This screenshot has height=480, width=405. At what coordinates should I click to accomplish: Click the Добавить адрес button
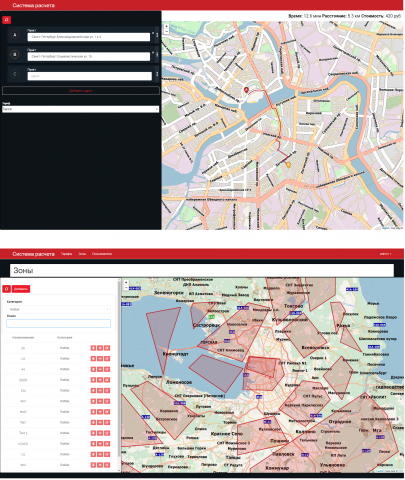click(81, 91)
